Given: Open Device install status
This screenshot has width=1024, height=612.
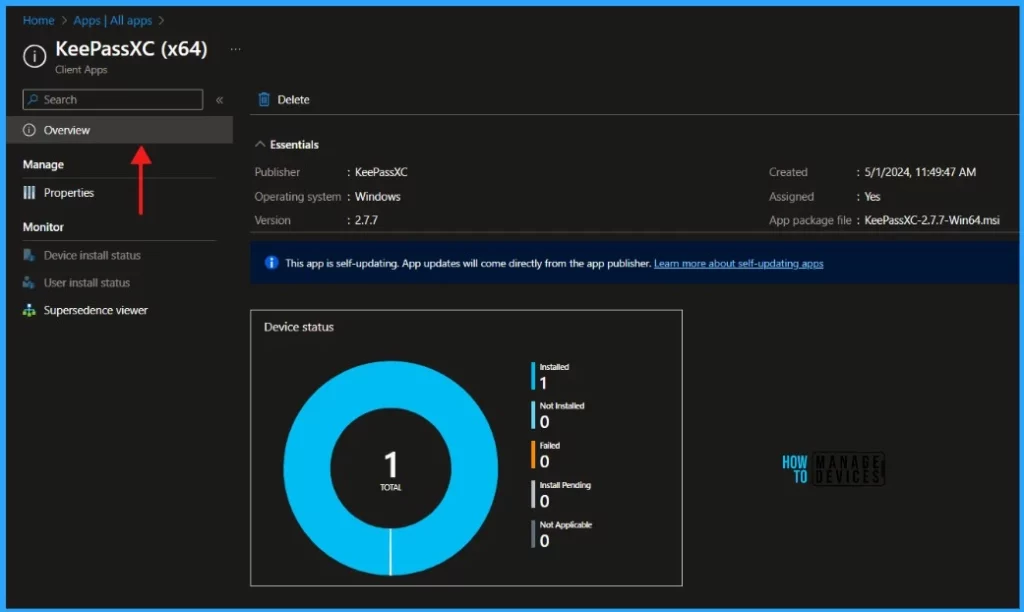Looking at the screenshot, I should [92, 255].
